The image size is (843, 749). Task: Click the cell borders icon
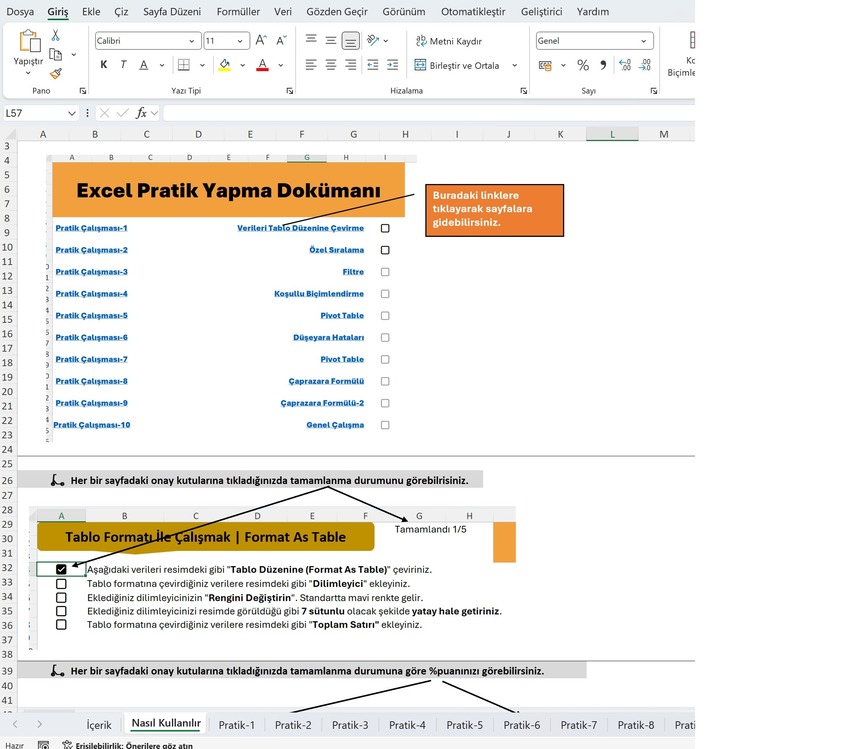pos(184,65)
